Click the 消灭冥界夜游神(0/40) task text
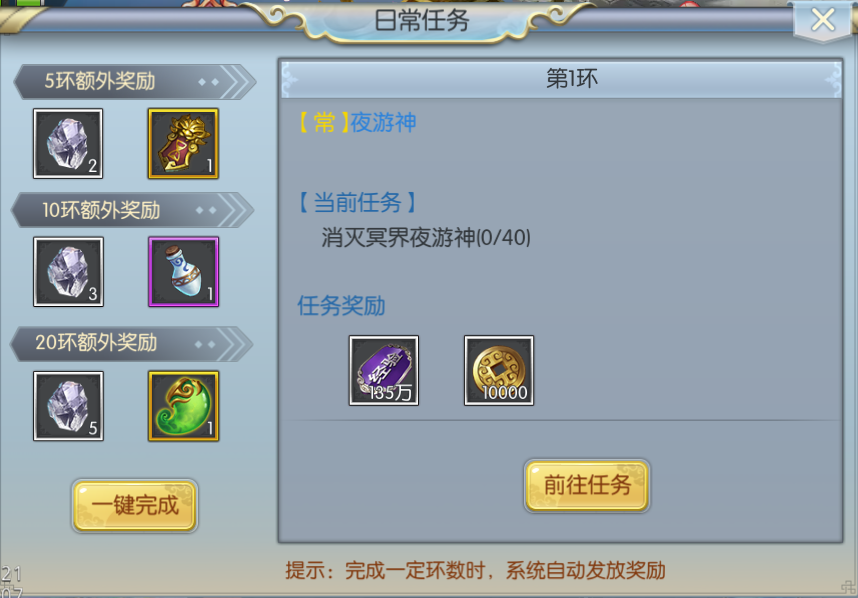 [x=426, y=237]
